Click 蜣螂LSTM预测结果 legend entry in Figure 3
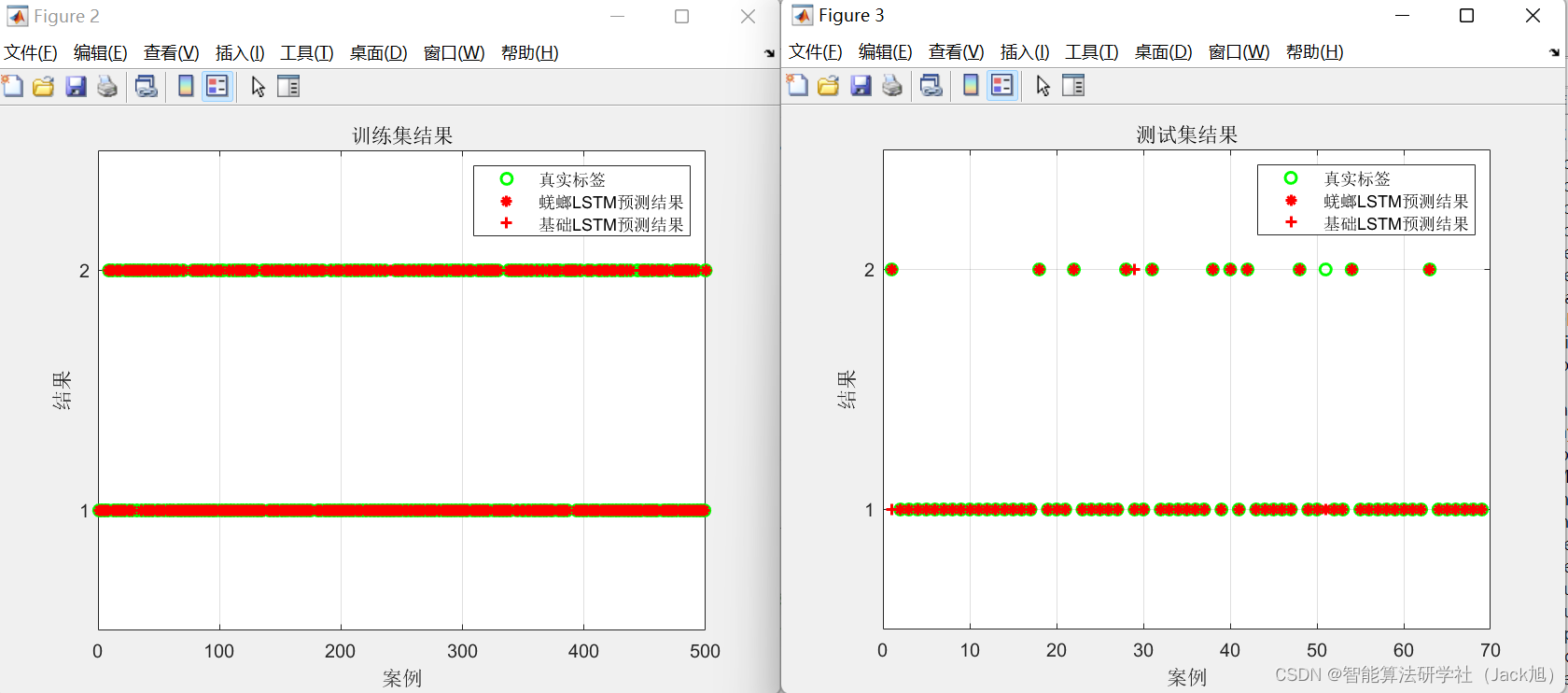This screenshot has width=1568, height=693. point(1396,201)
